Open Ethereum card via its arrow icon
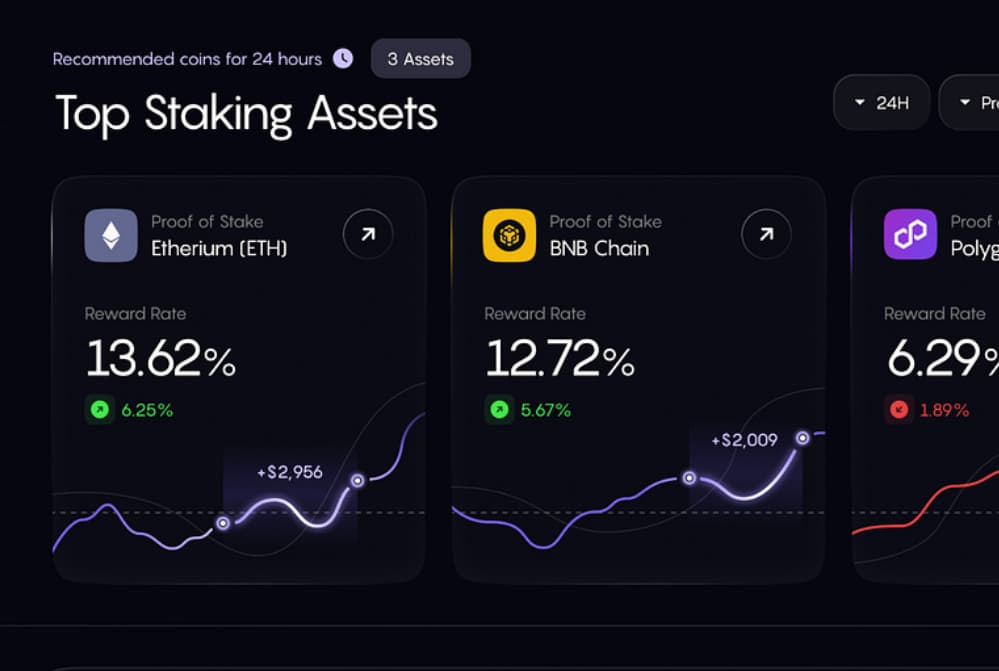This screenshot has width=999, height=671. click(x=367, y=234)
